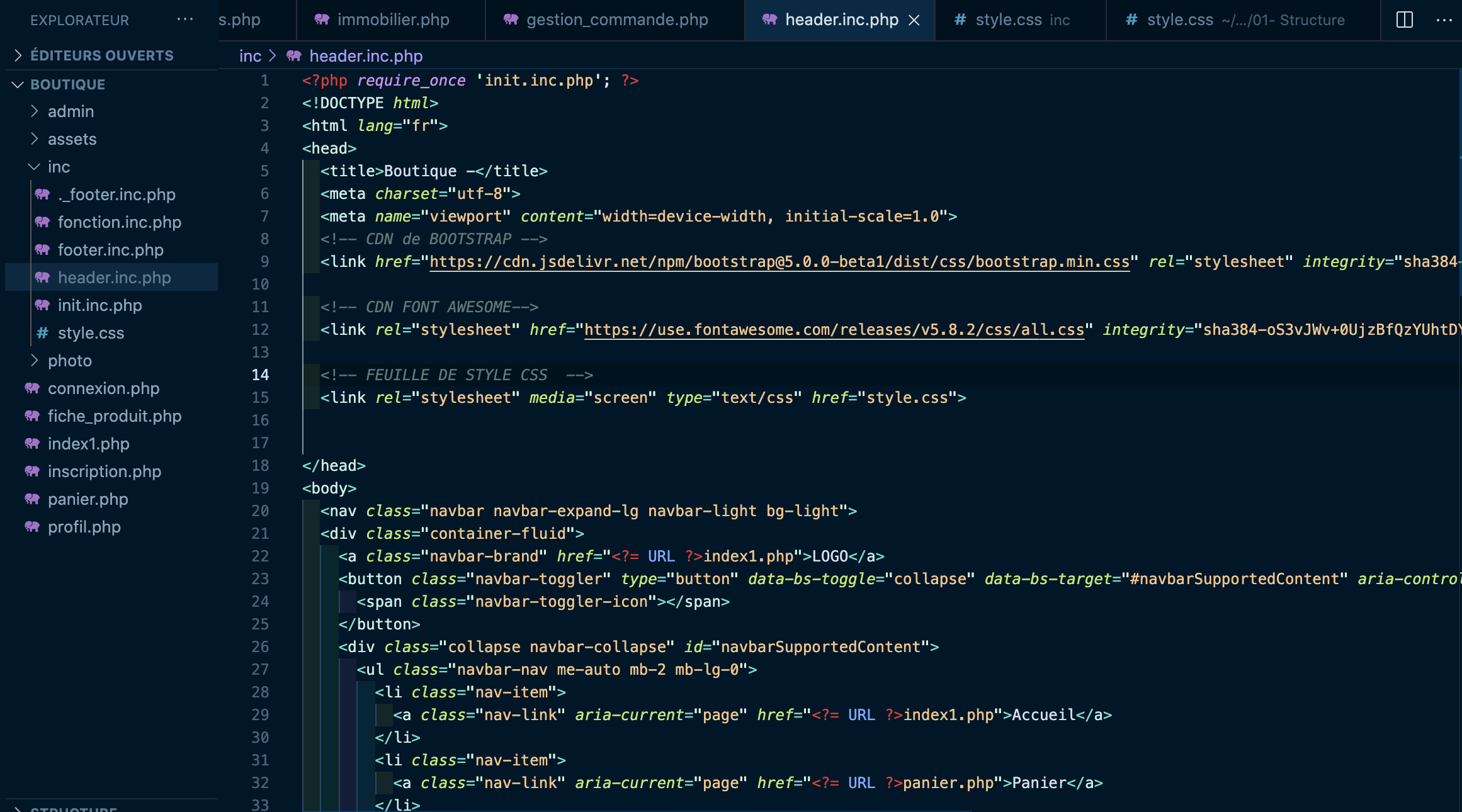Click the PHP icon beside fiche_produit.php
1462x812 pixels.
[31, 416]
